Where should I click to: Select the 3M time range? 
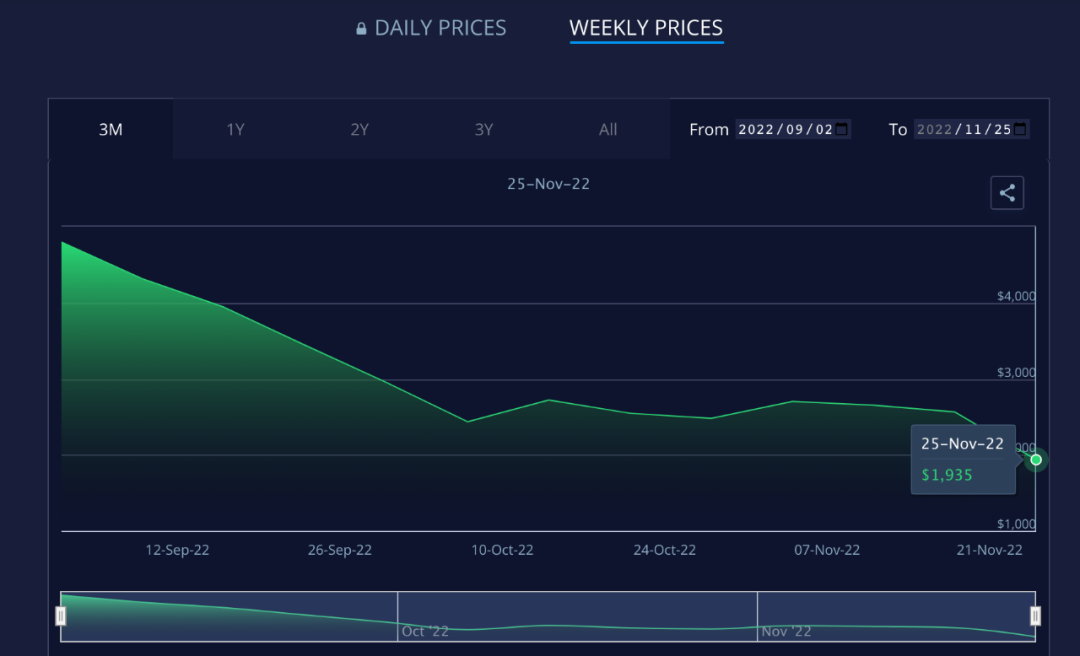[110, 129]
